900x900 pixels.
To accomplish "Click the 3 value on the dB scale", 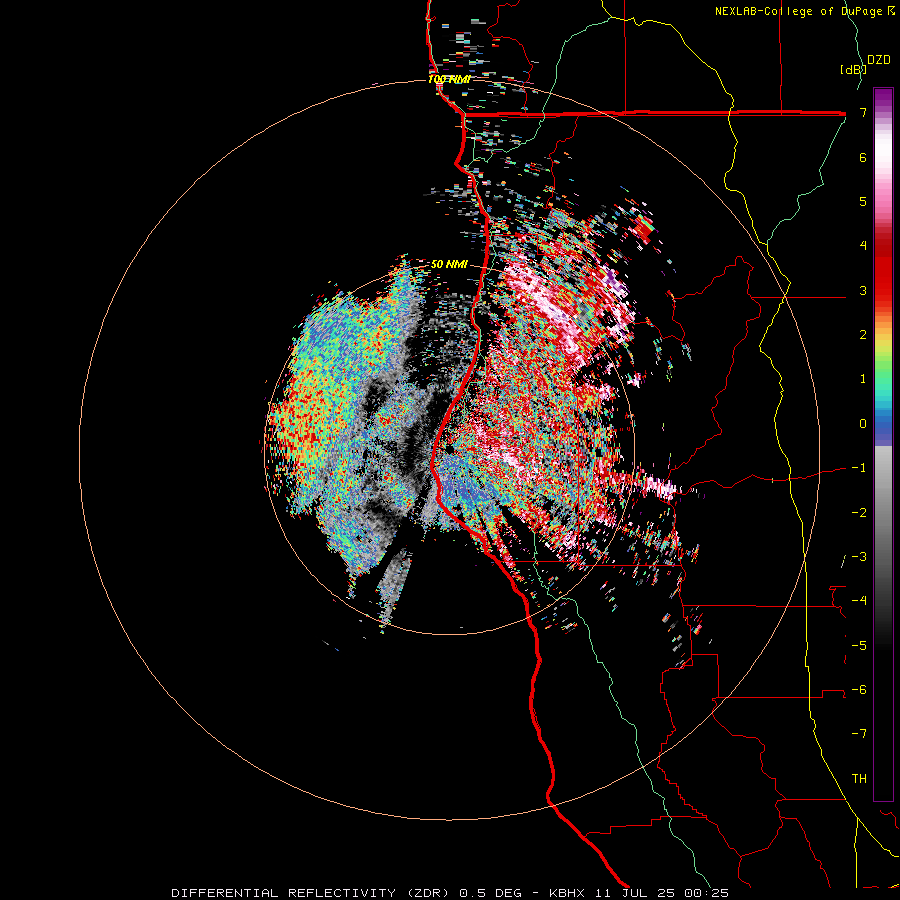I will tap(863, 290).
